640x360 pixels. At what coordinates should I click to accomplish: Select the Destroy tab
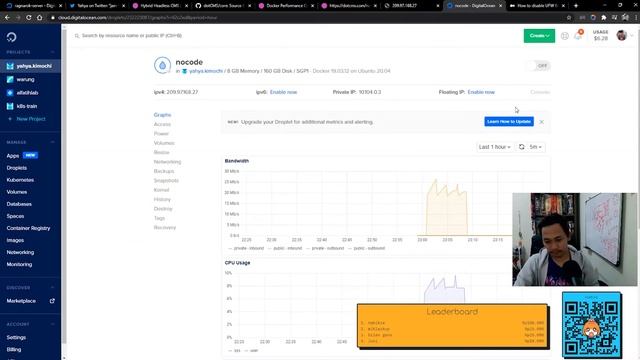pos(163,209)
